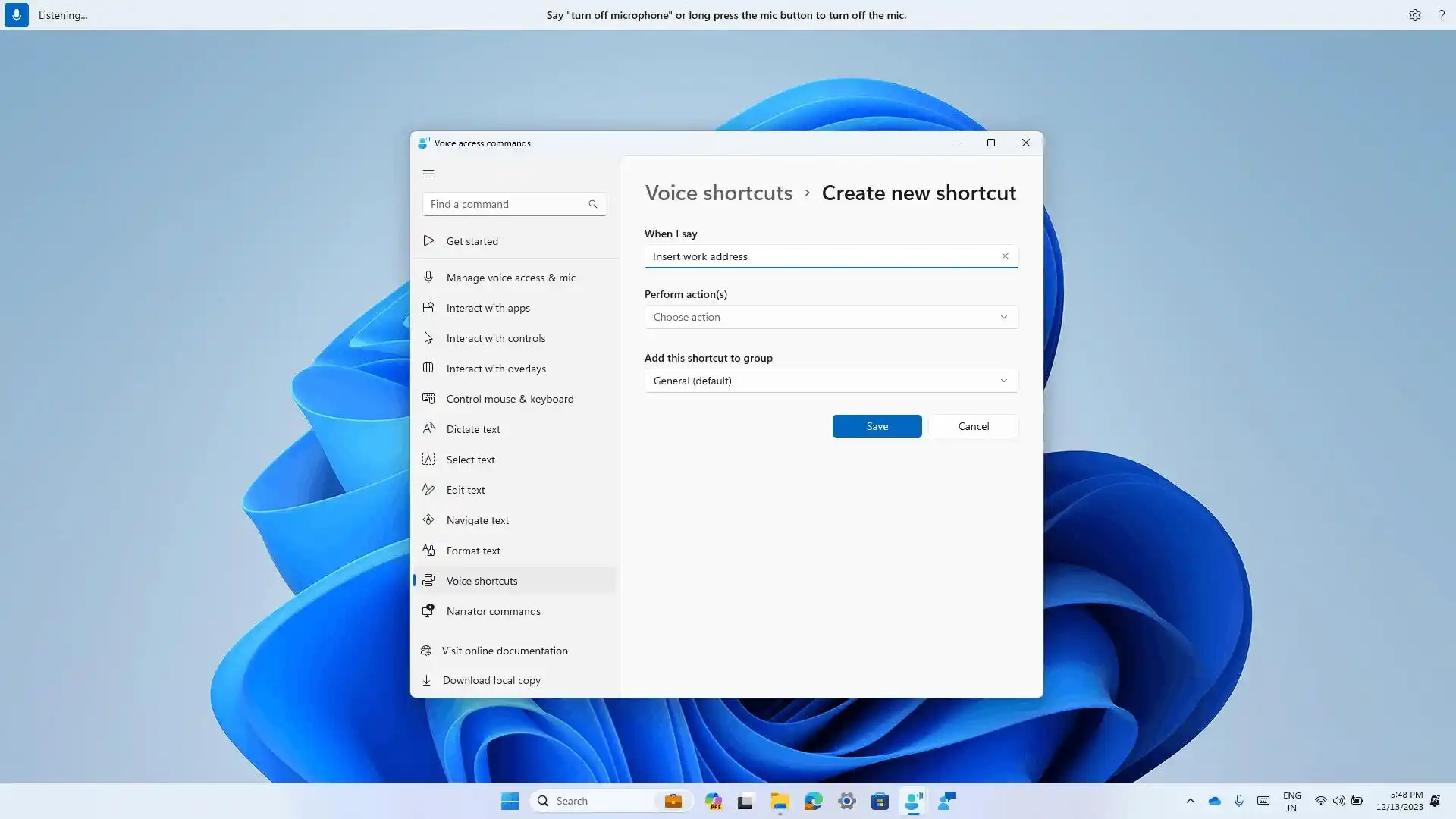Click the search icon in Find a command
1456x819 pixels.
pos(593,204)
